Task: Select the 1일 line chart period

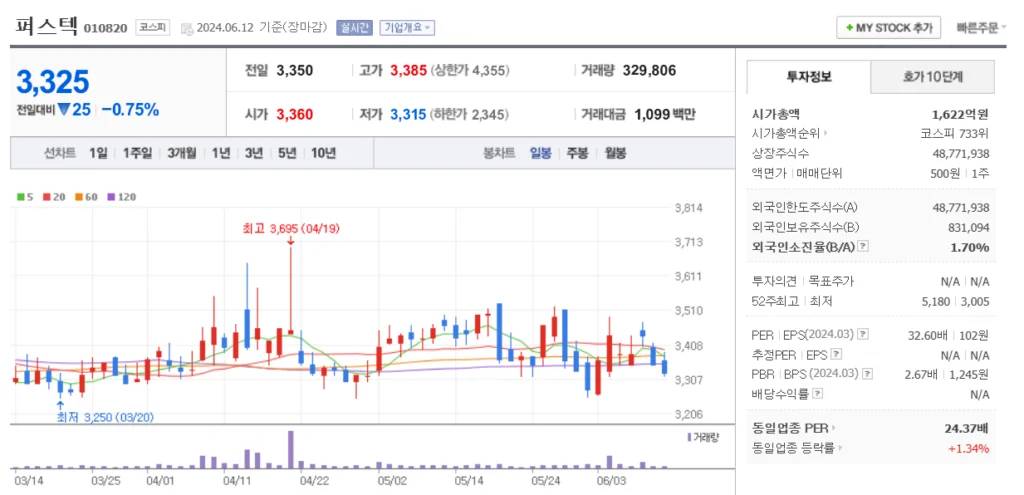Action: point(98,153)
